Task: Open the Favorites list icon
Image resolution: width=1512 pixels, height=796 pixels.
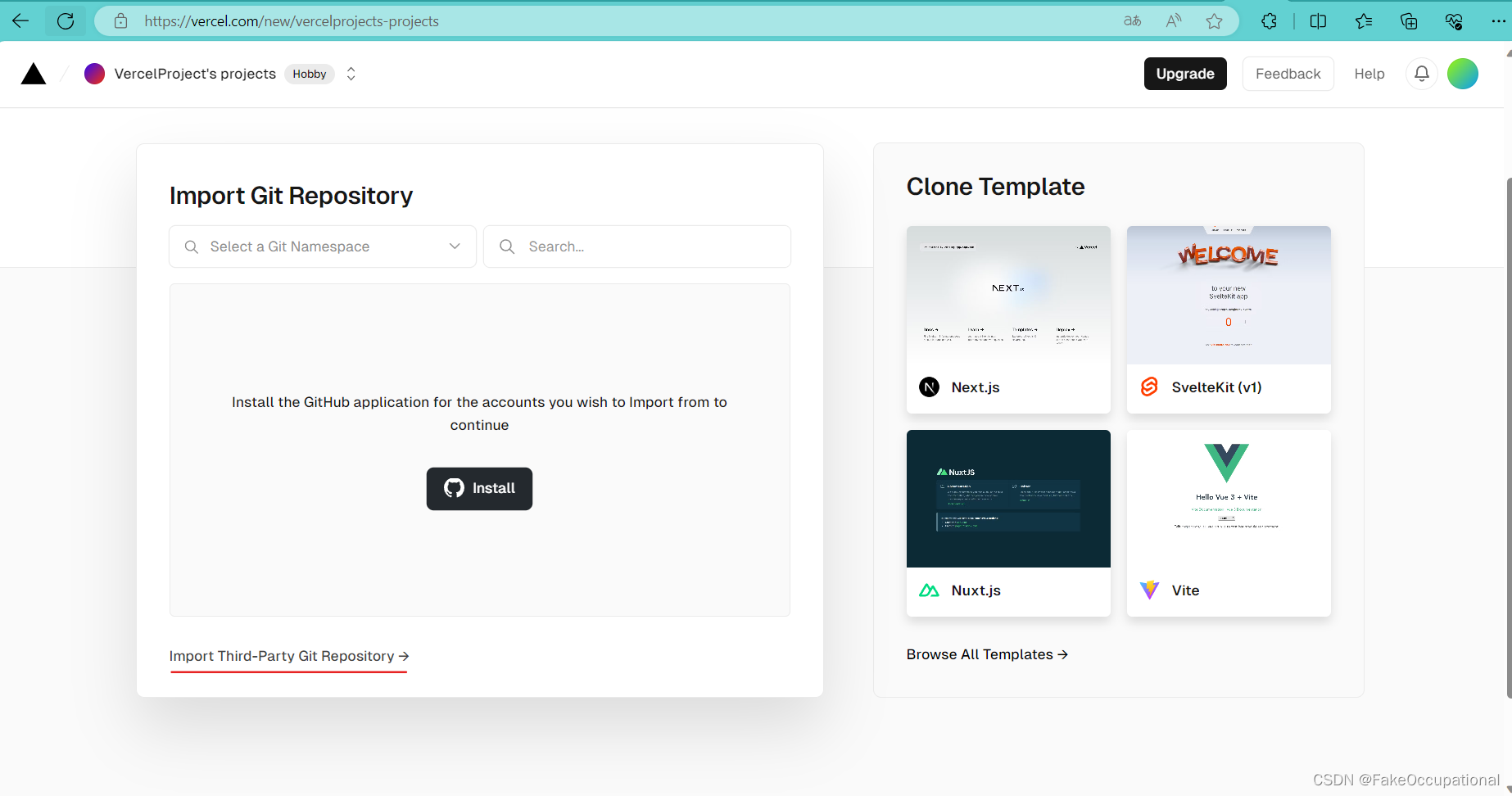Action: click(1364, 21)
